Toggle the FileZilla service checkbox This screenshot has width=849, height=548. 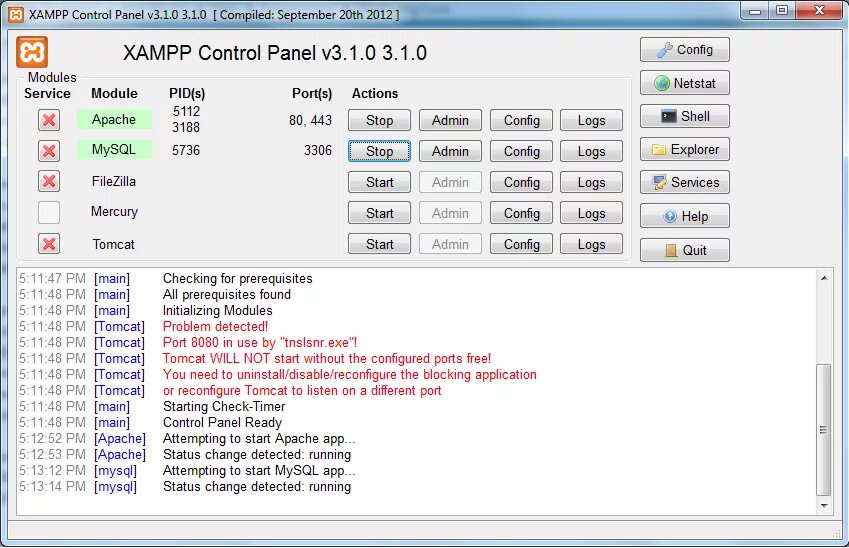49,181
